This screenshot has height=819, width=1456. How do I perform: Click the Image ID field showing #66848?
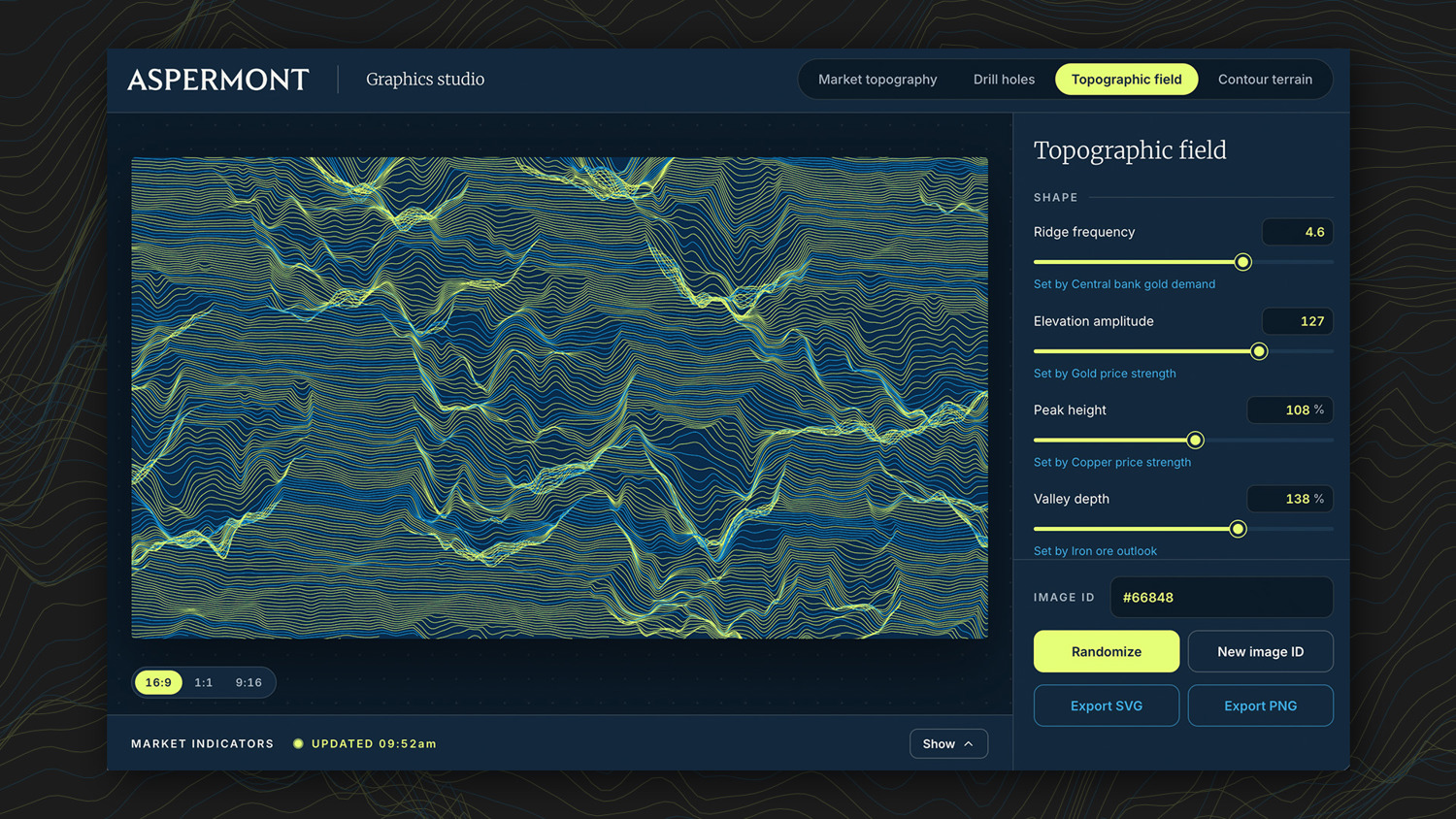(1221, 598)
